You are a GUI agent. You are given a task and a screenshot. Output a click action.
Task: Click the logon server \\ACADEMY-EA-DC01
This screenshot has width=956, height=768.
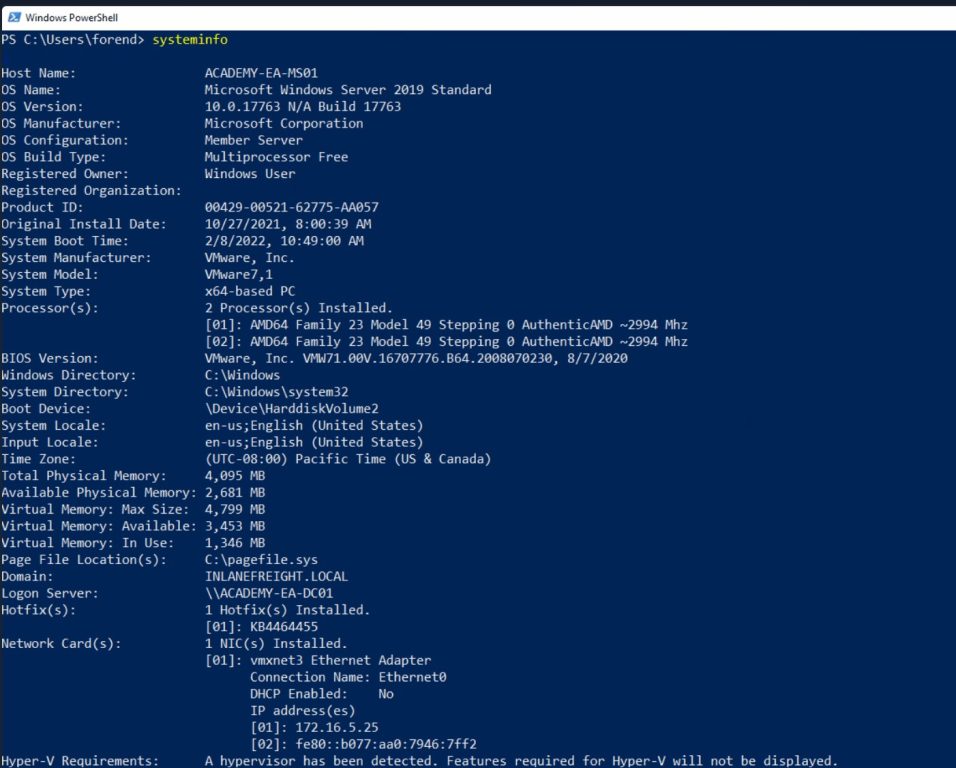[269, 593]
